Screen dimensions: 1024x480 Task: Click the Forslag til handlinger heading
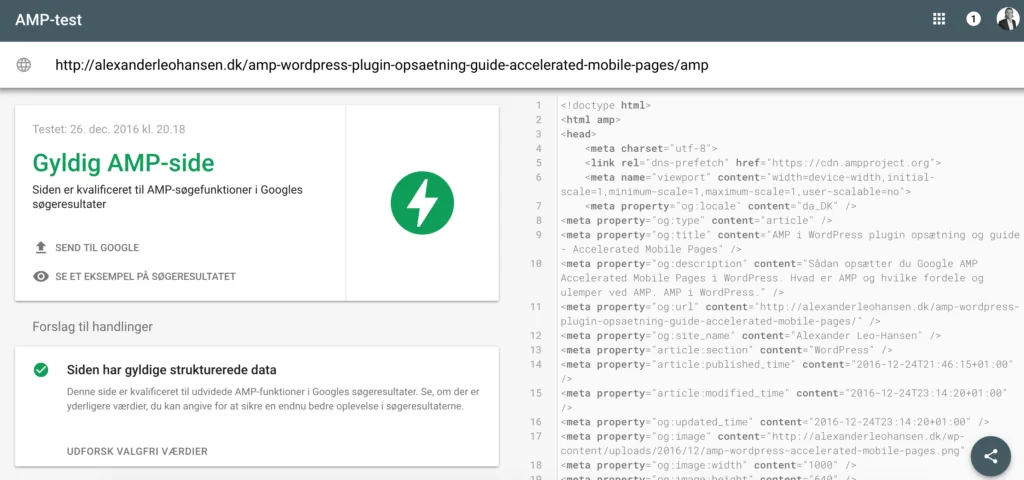click(x=93, y=326)
